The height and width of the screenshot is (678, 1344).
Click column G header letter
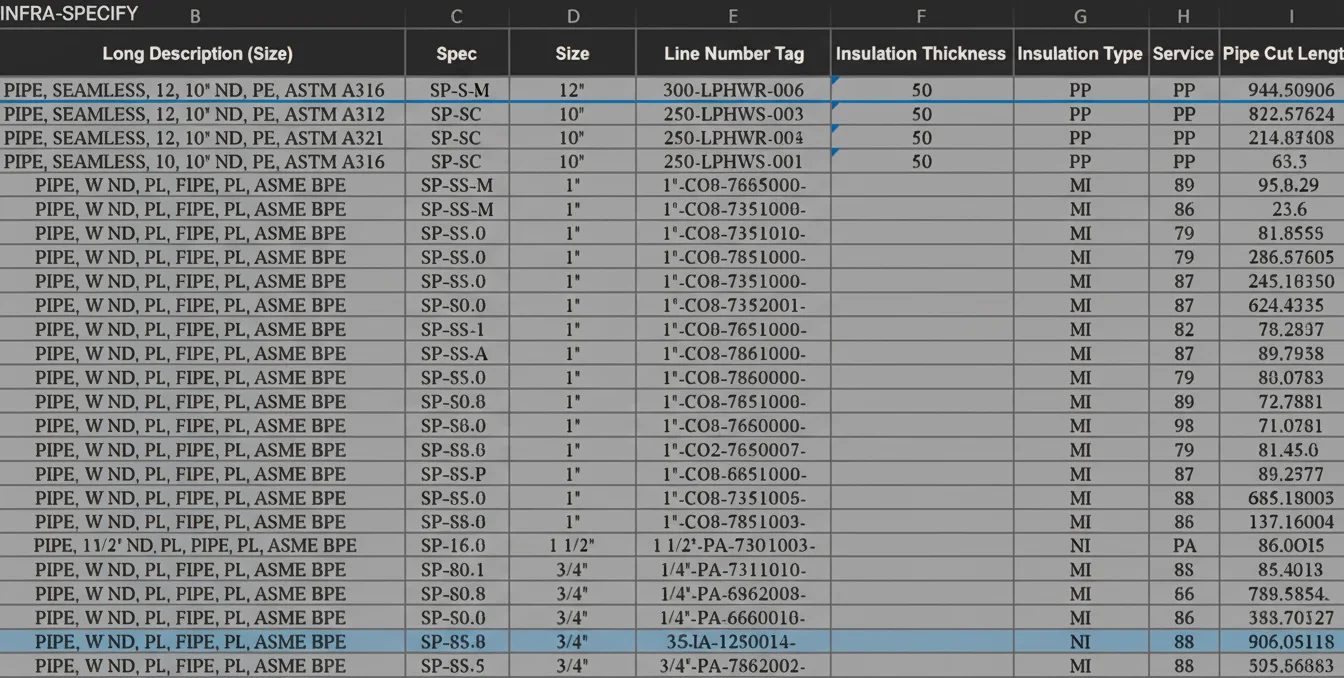coord(1080,16)
